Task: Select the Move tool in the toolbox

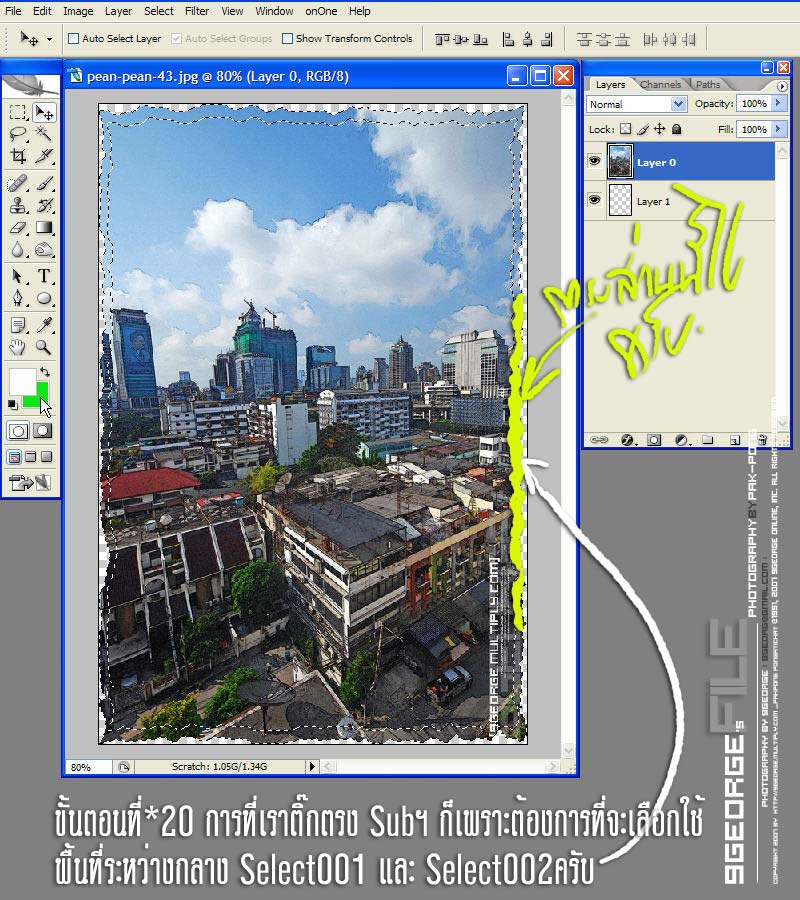Action: coord(44,112)
